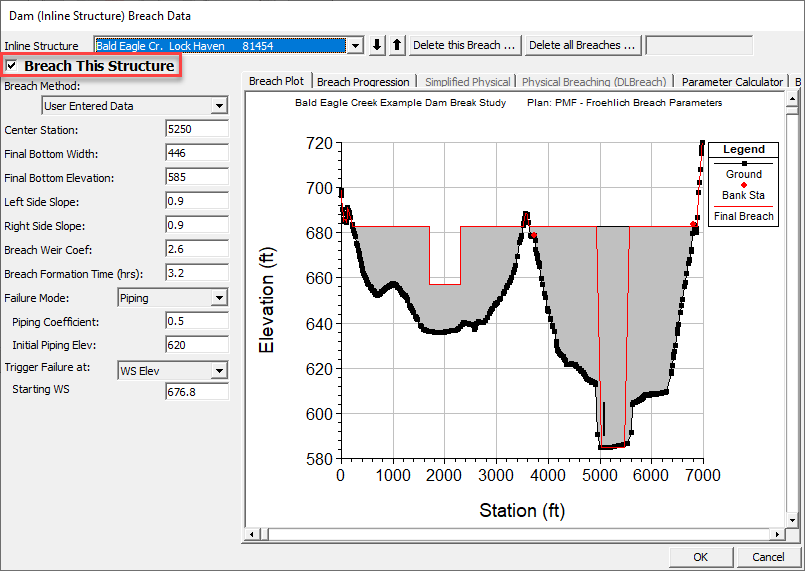Click the Delete this Breach button
This screenshot has height=571, width=805.
465,45
